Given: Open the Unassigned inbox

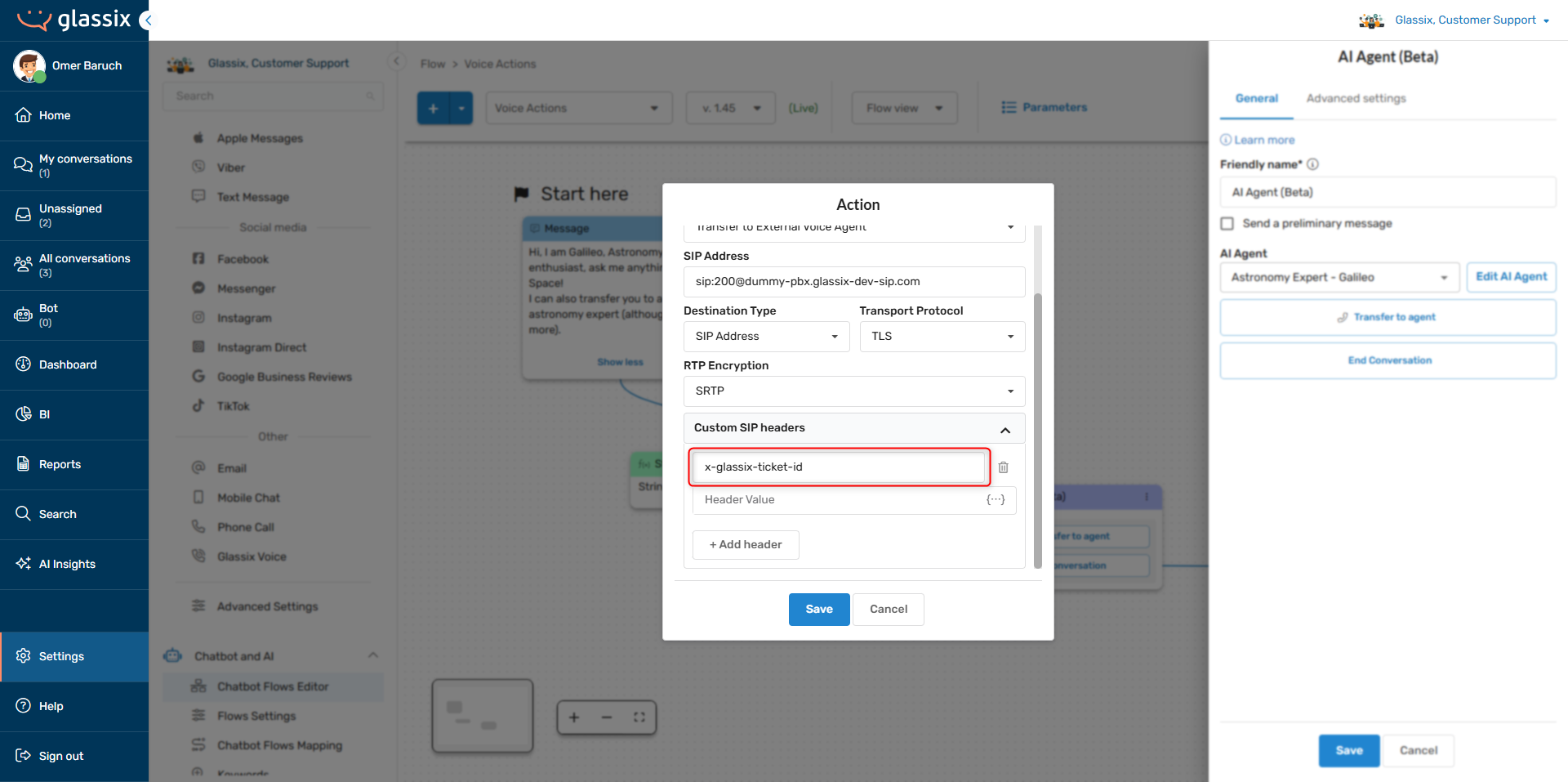Looking at the screenshot, I should click(x=74, y=216).
